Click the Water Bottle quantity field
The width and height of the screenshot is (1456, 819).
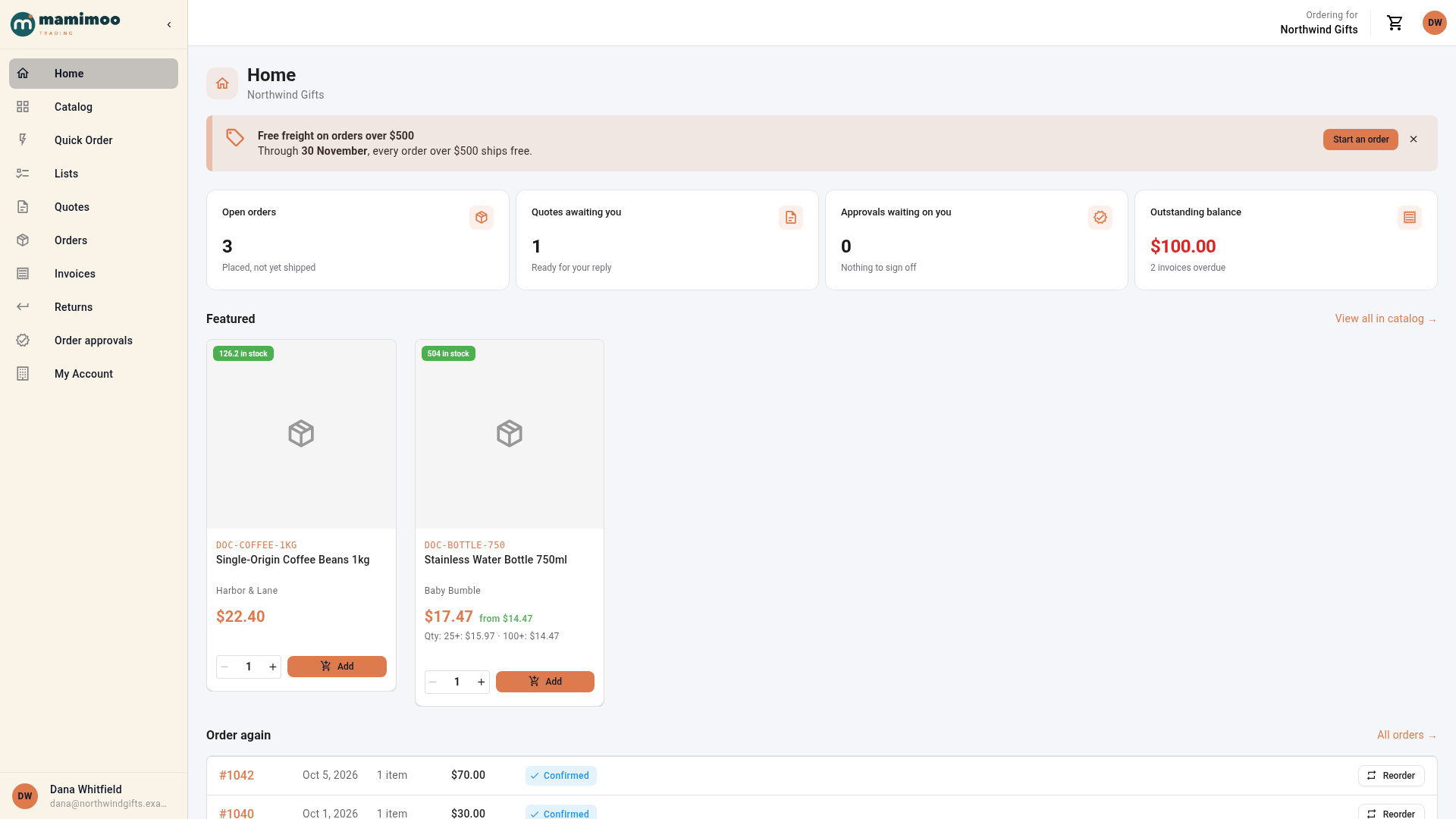457,682
